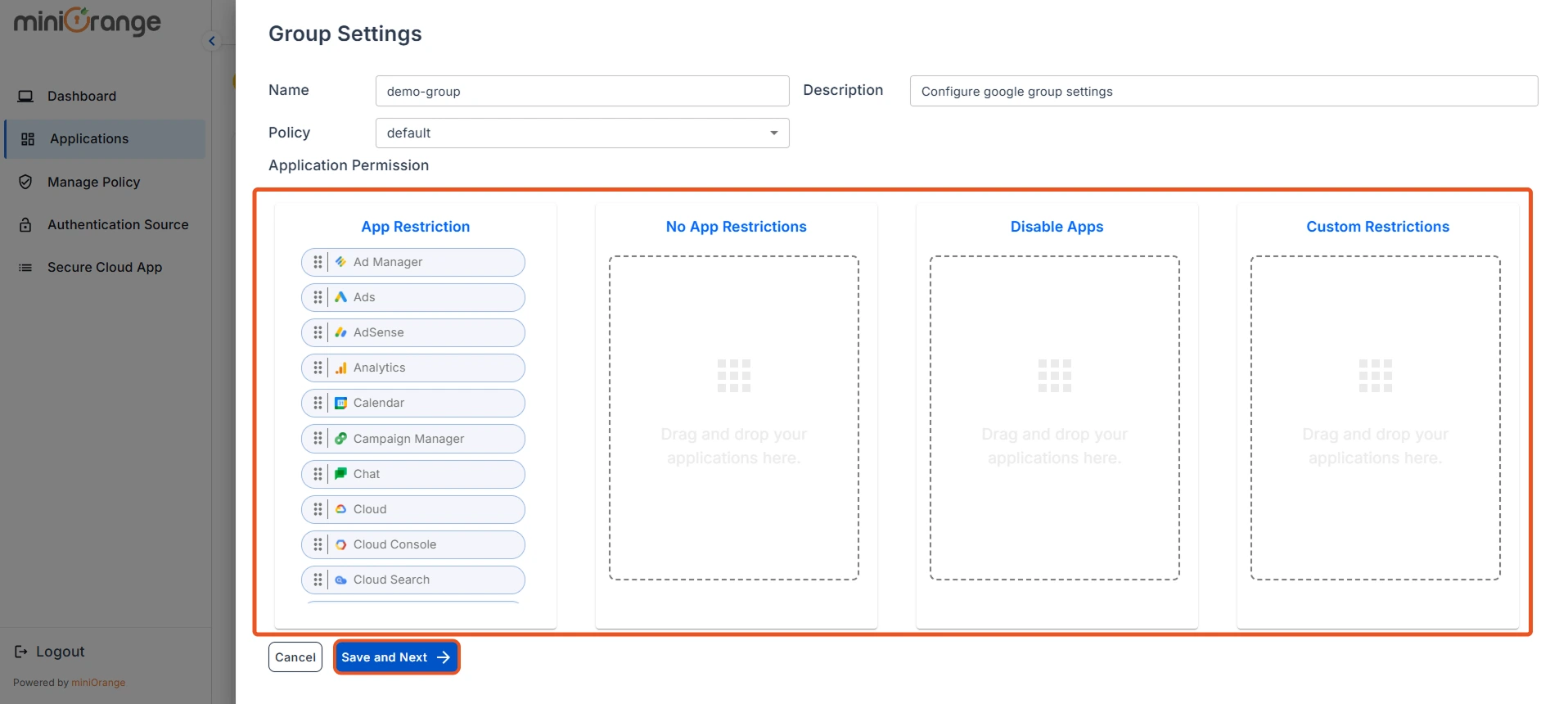Screen dimensions: 1568x704
Task: Click the Manage Policy shield icon
Action: tap(25, 182)
